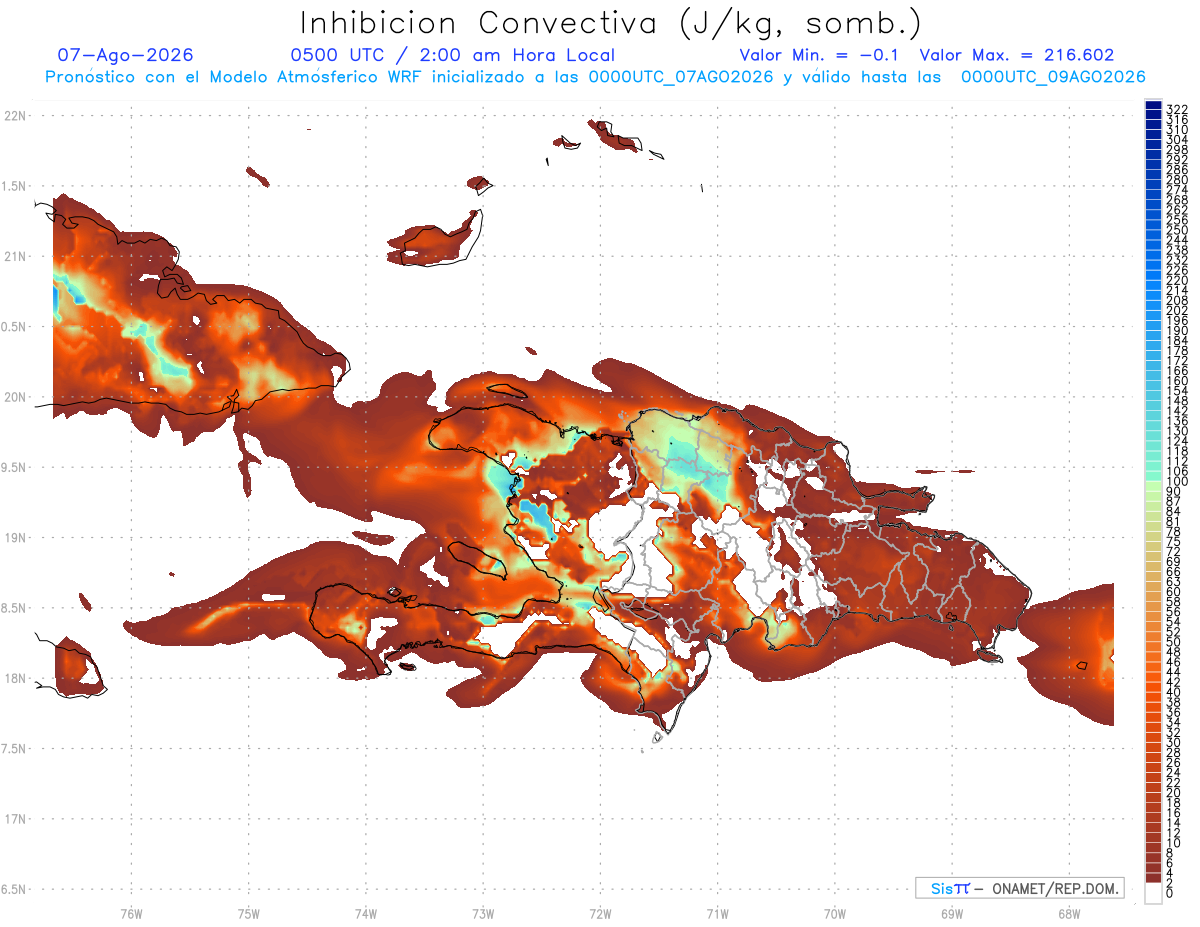Click the white swatch labeled 0 on the colorbar
Image resolution: width=1200 pixels, height=927 pixels.
point(1153,895)
